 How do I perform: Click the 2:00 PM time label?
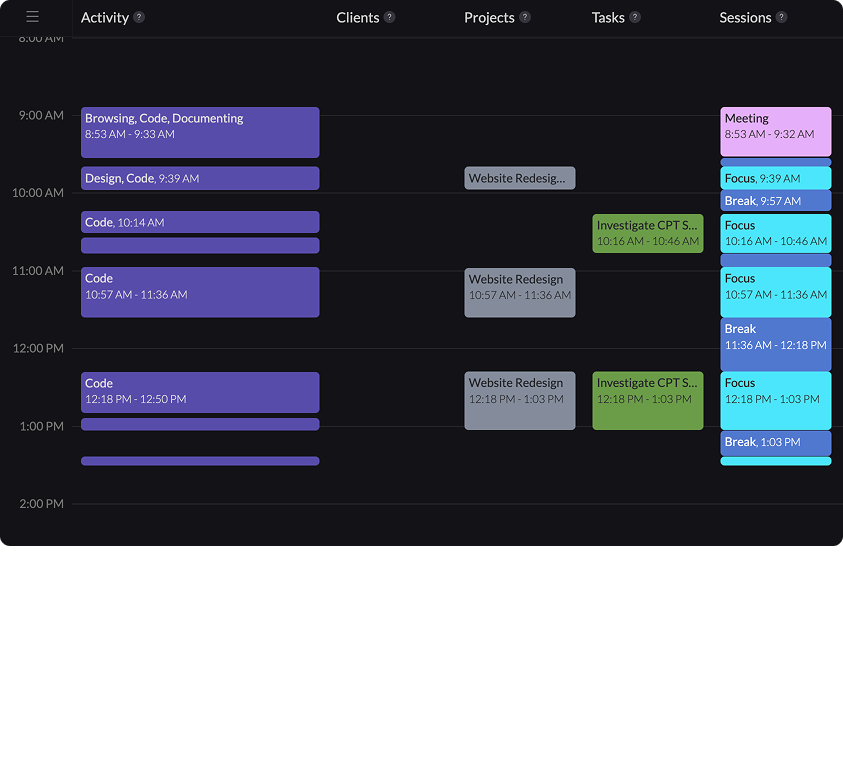coord(41,504)
